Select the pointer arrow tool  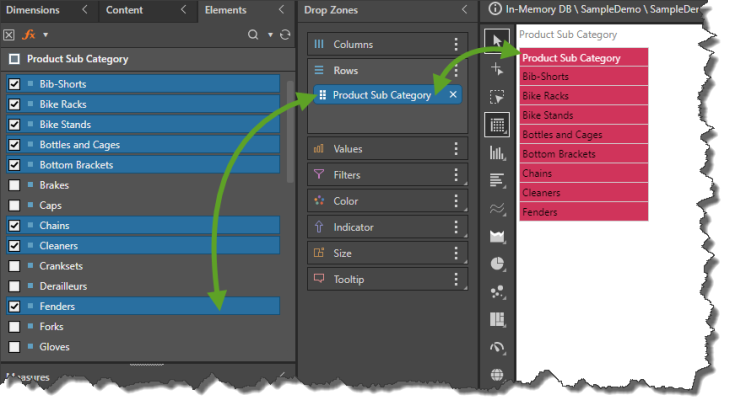pyautogui.click(x=497, y=41)
